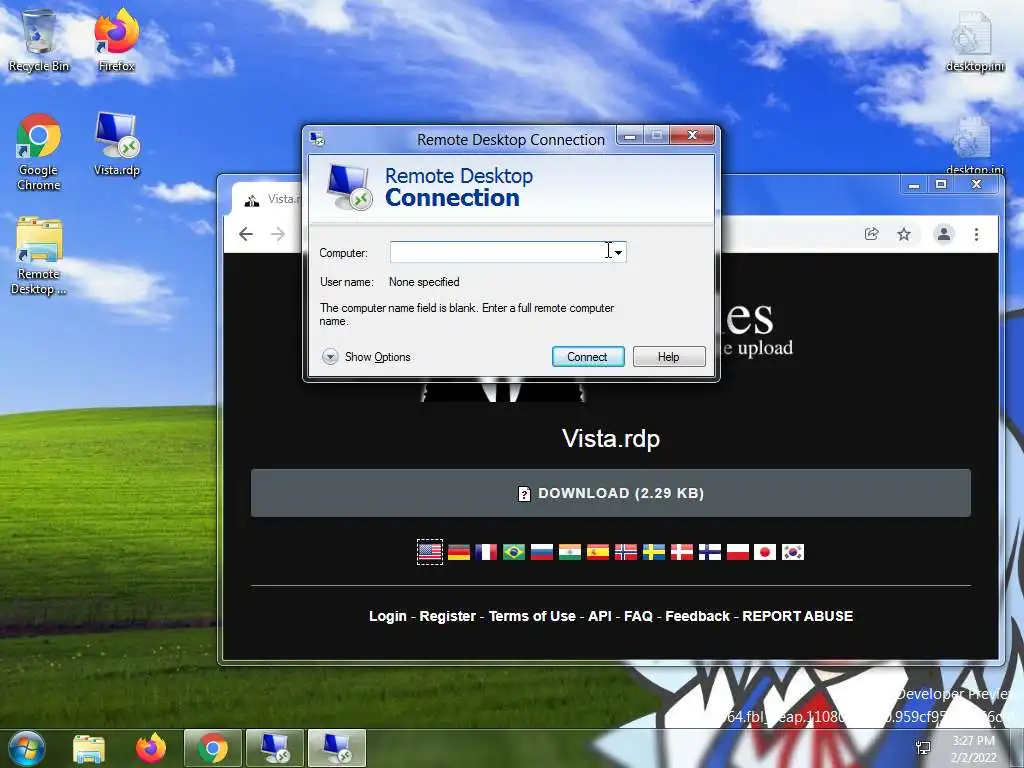Screen dimensions: 1024x768
Task: Select the German flag language
Action: 458,552
